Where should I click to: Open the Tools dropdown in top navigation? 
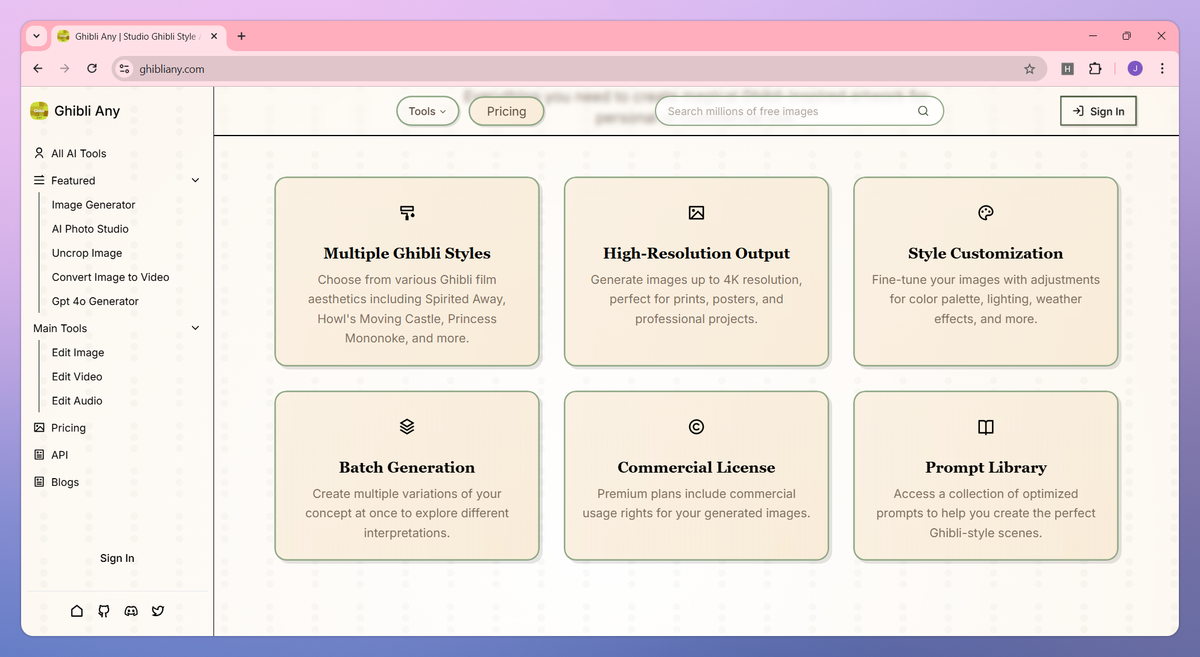(427, 111)
